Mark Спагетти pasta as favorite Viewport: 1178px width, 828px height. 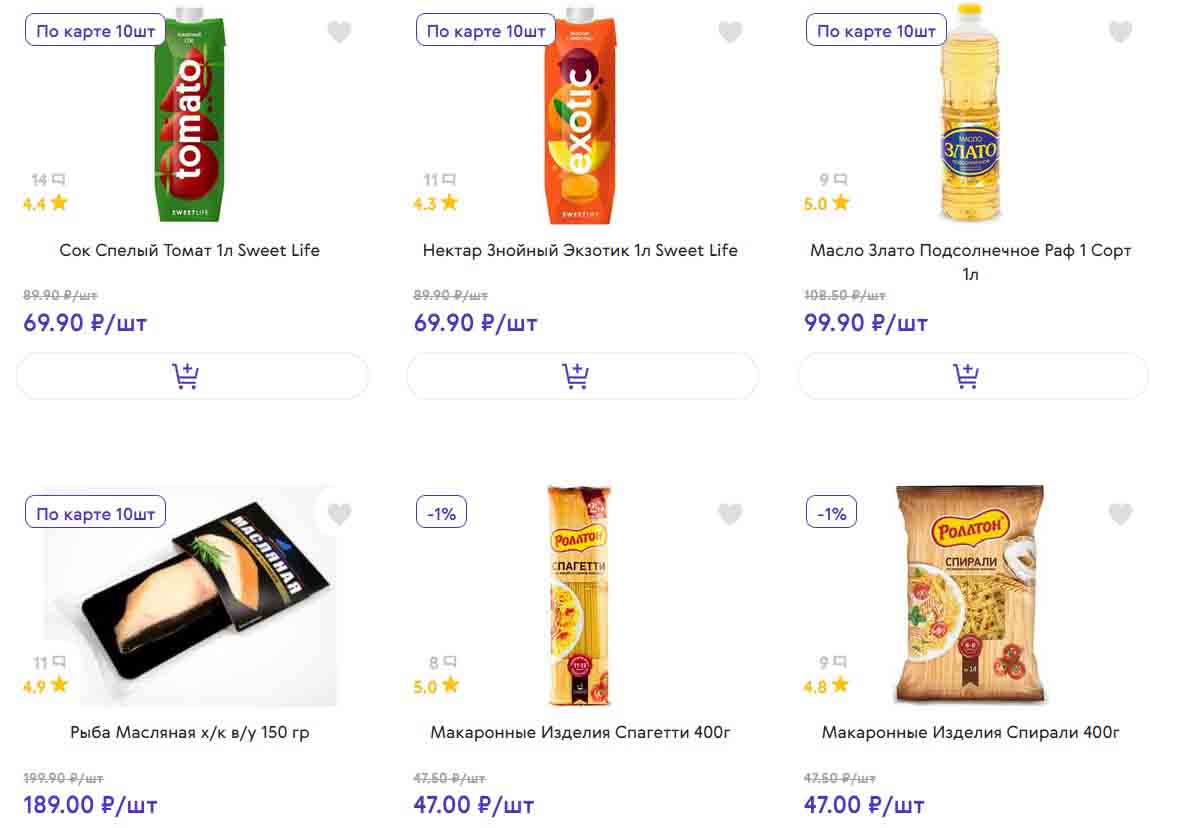point(730,514)
